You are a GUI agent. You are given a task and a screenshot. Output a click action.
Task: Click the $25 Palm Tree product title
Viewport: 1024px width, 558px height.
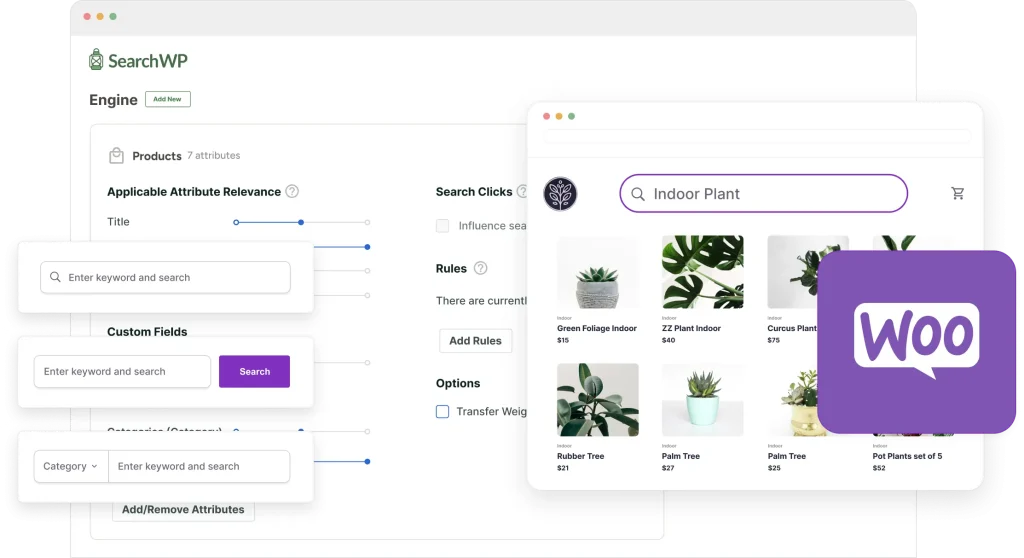[786, 456]
